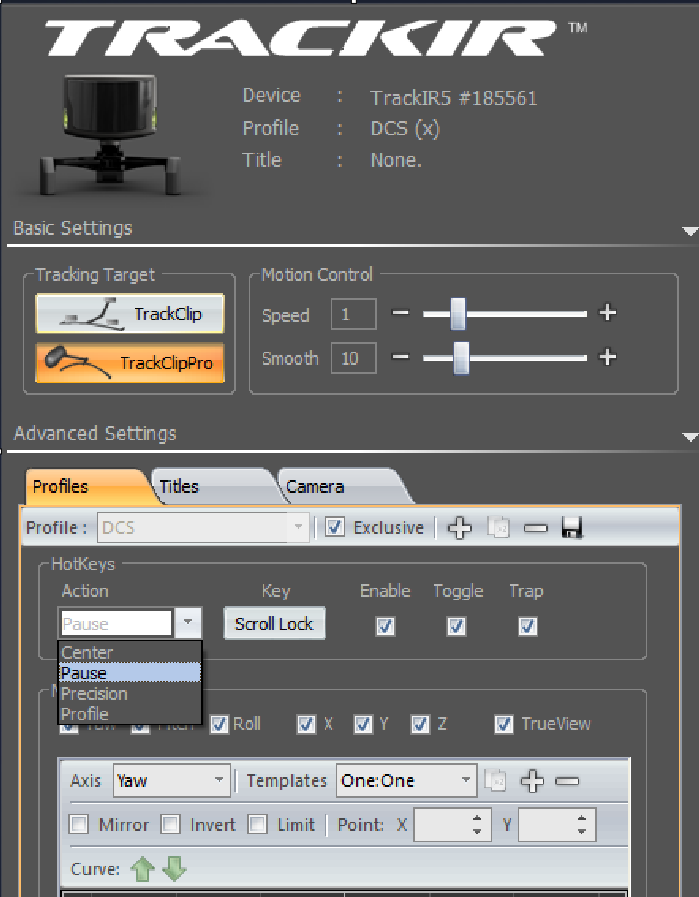Uncheck the hotkey Toggle checkbox
This screenshot has height=897, width=699.
456,626
